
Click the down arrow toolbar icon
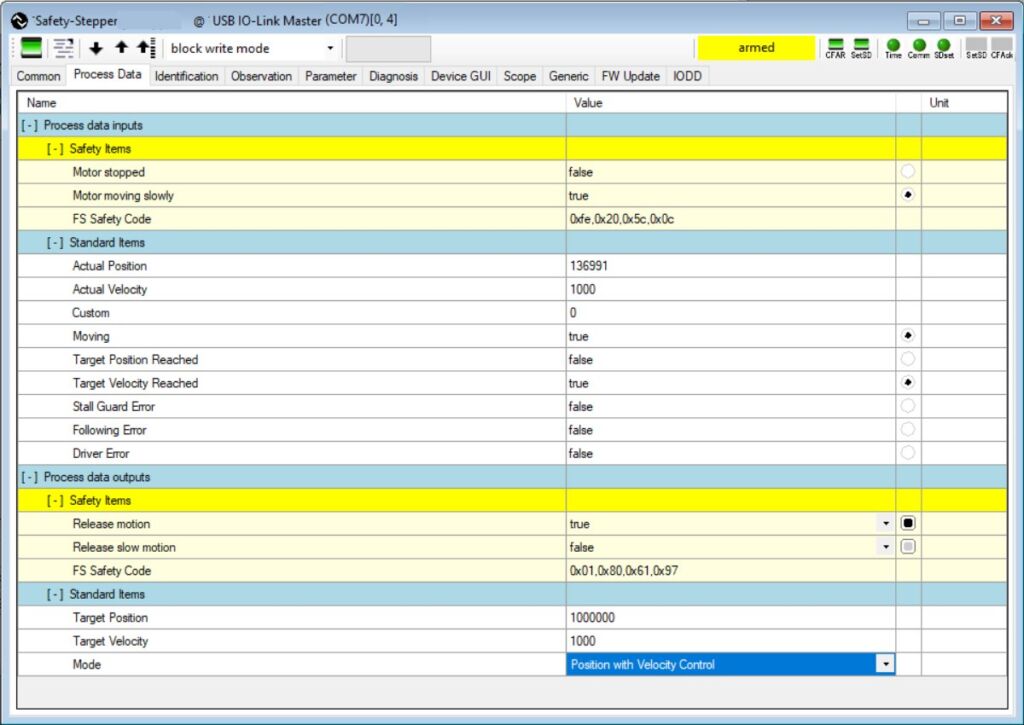coord(96,48)
